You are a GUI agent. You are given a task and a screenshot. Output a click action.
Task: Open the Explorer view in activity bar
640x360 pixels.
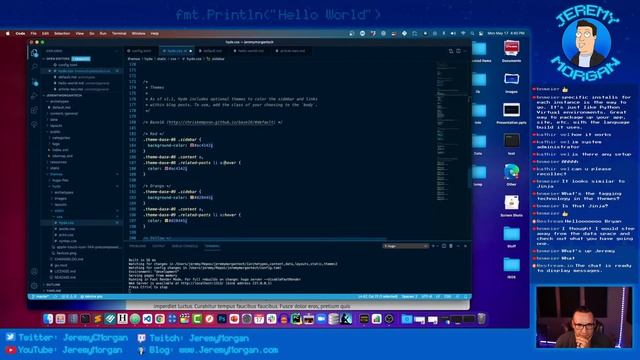[x=34, y=53]
